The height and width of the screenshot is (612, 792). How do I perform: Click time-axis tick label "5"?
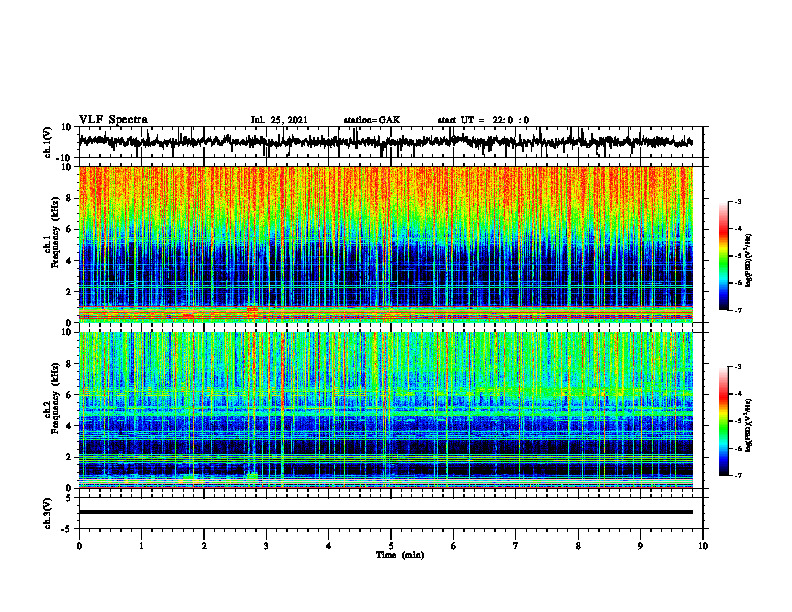click(391, 546)
